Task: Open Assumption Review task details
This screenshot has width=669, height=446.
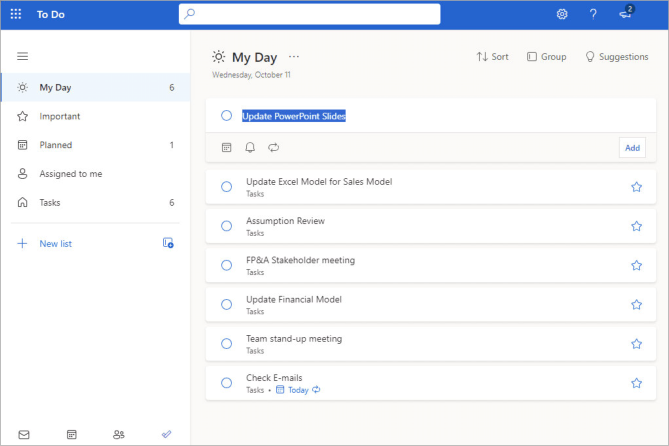Action: click(430, 226)
